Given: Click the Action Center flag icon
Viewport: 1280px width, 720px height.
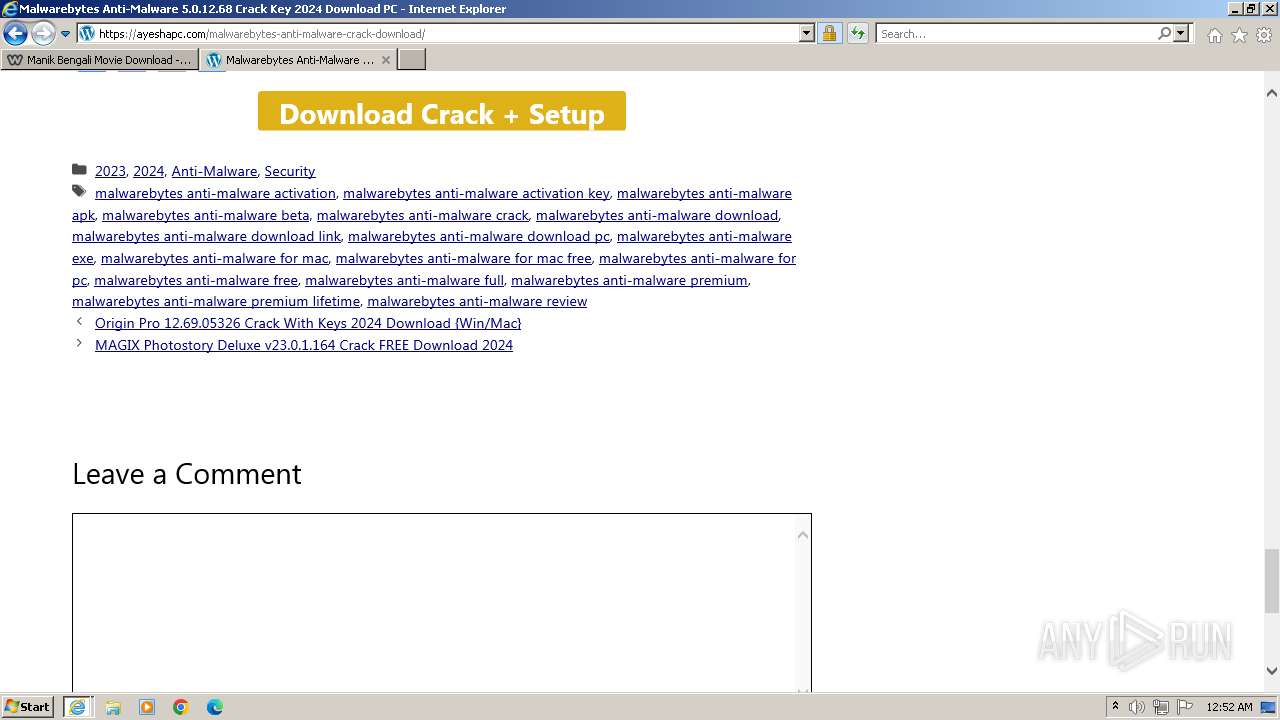Looking at the screenshot, I should click(1185, 707).
